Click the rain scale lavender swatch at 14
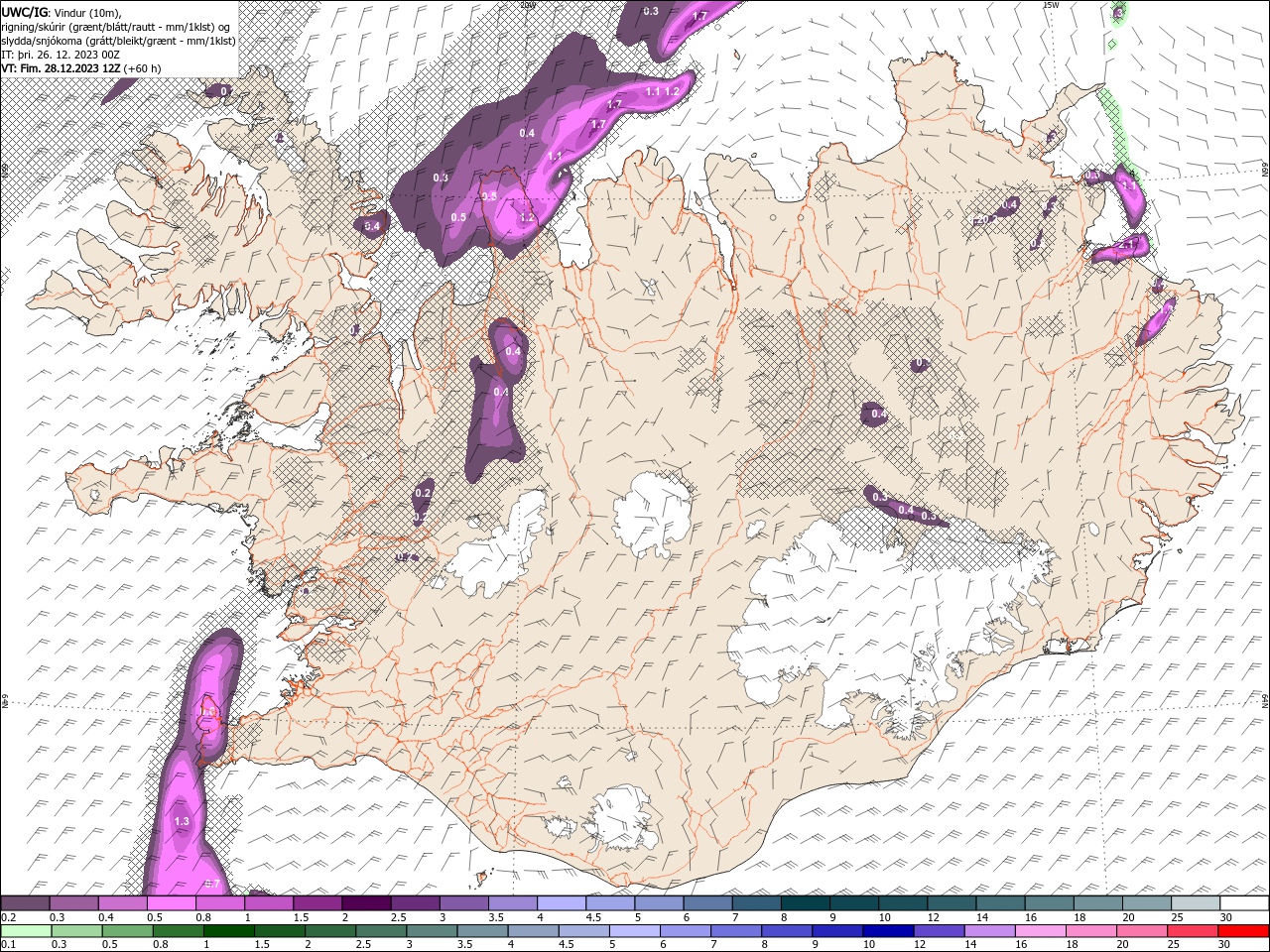 pos(988,931)
